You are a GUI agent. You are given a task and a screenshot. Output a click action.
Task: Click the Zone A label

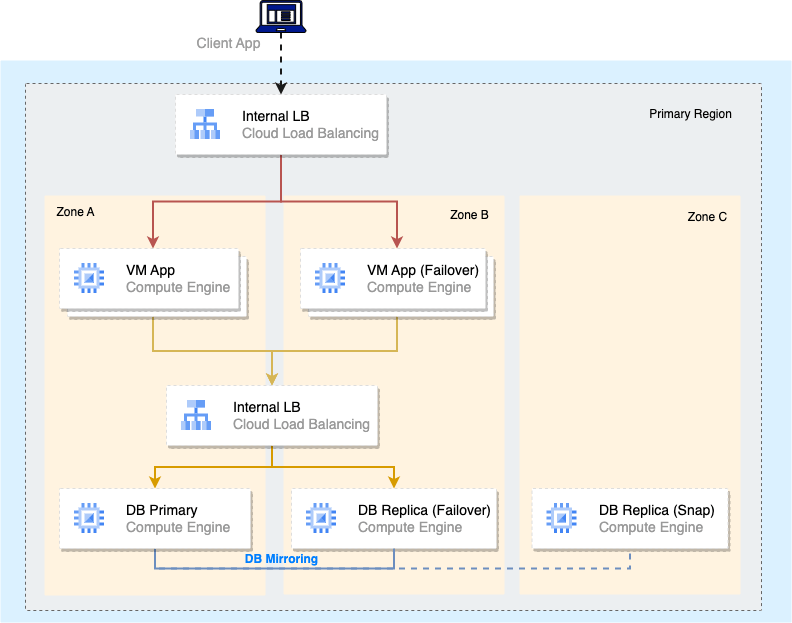(75, 212)
